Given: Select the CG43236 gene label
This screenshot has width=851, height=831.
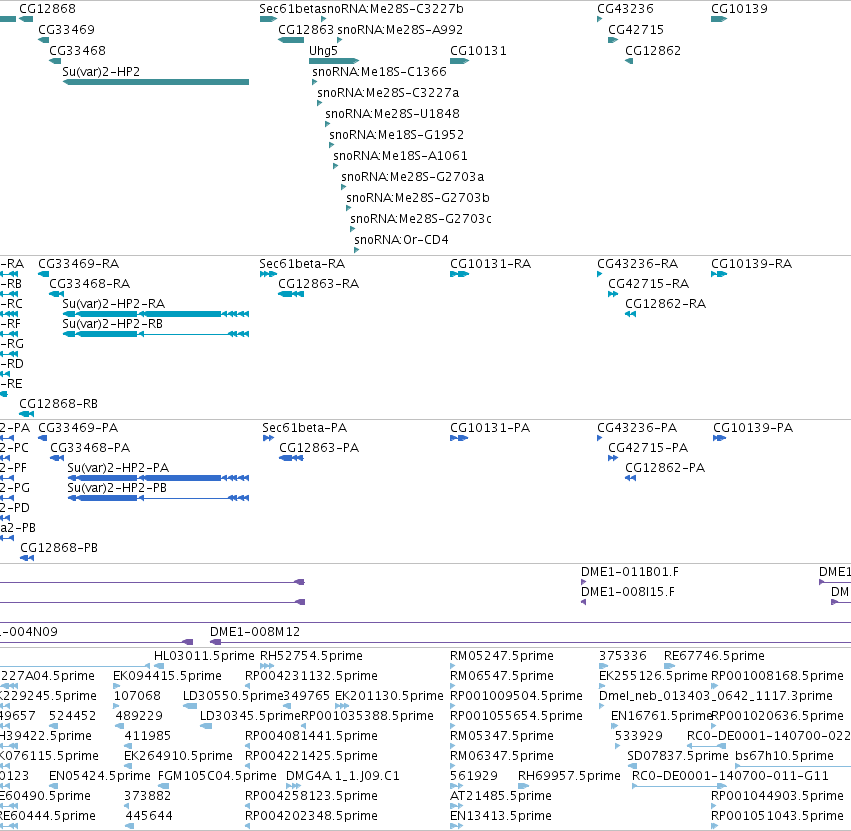Looking at the screenshot, I should click(625, 9).
